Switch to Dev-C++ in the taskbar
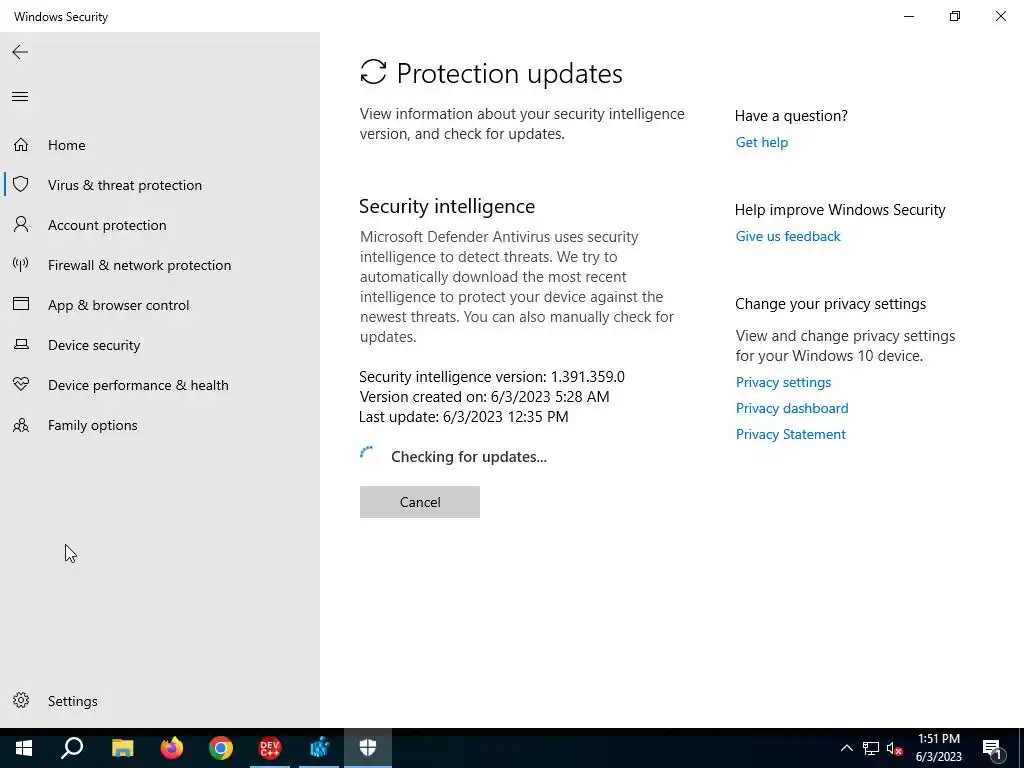 [270, 748]
